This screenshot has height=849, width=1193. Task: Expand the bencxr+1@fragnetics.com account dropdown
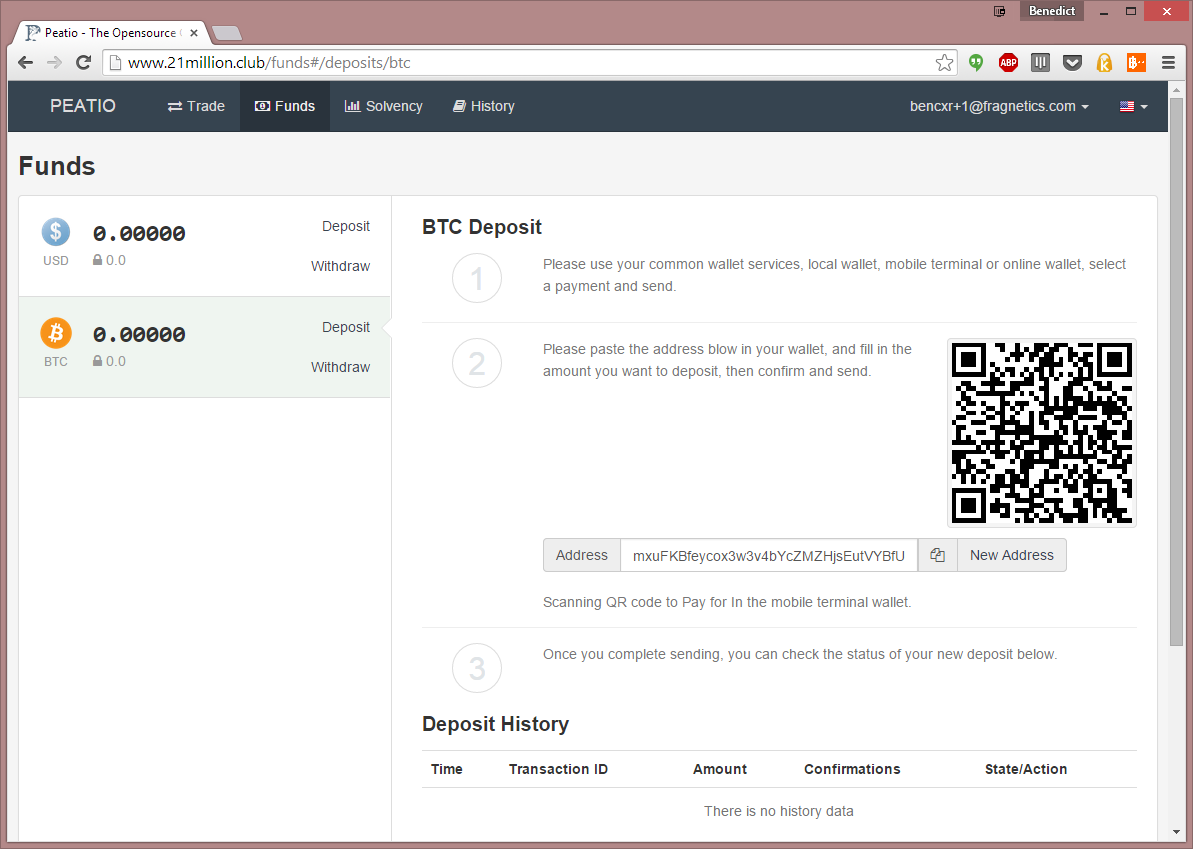click(999, 107)
